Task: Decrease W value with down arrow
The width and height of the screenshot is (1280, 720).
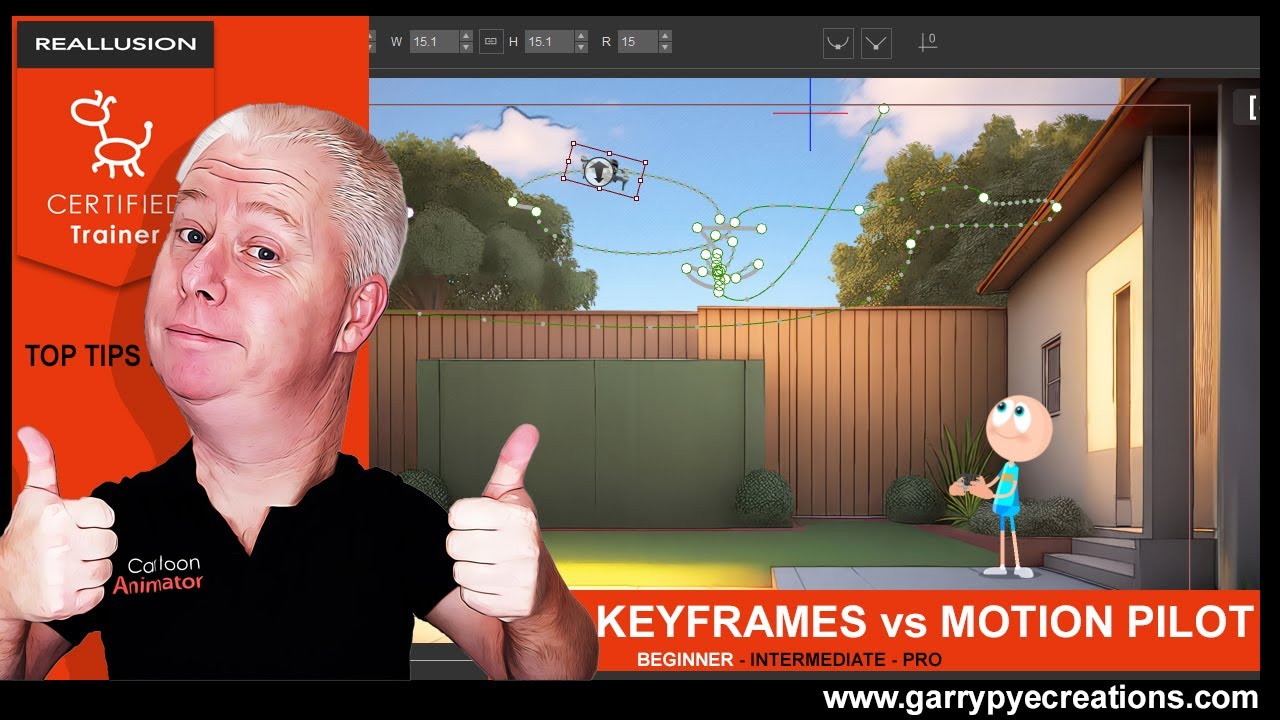Action: 466,48
